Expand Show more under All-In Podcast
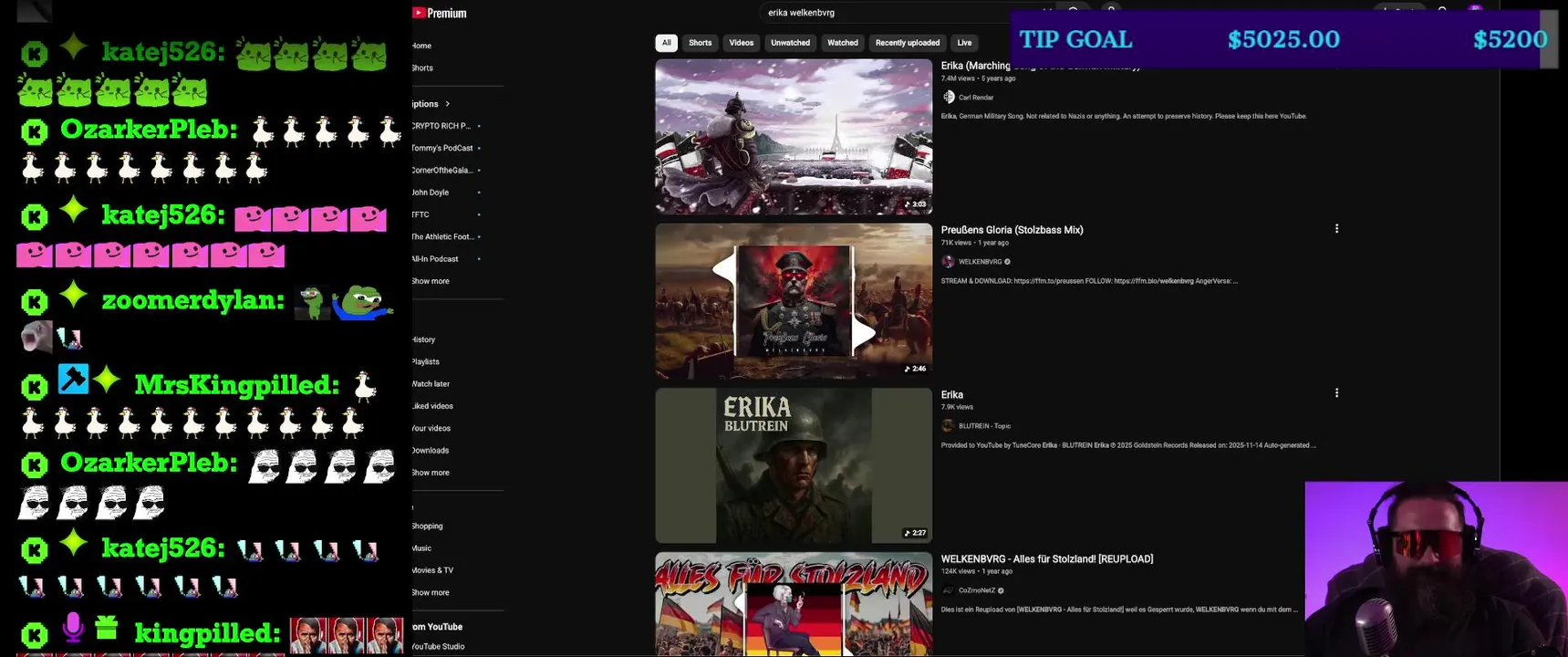Screen dimensions: 1568x657 [x=430, y=281]
